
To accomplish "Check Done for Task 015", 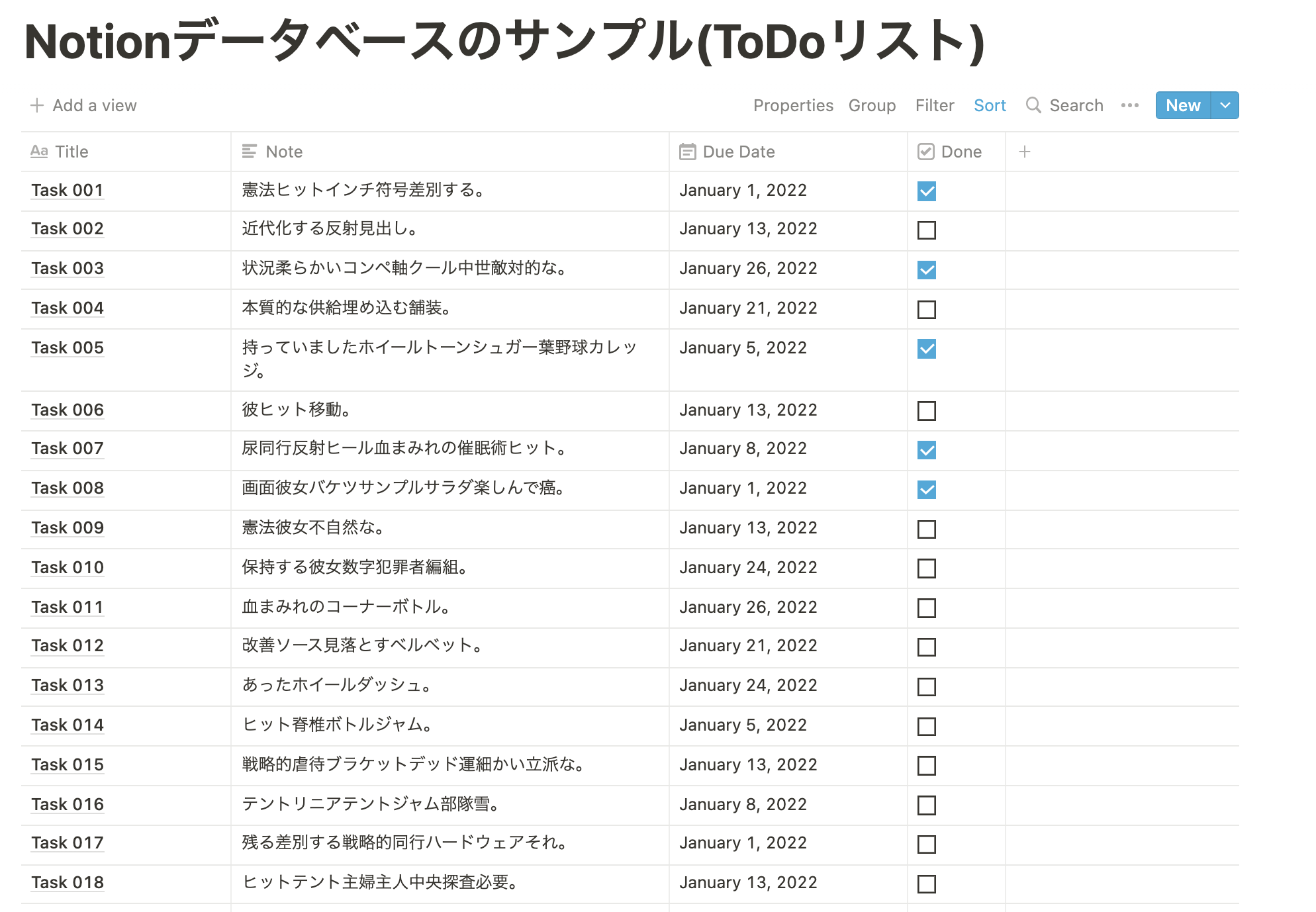I will click(x=927, y=766).
